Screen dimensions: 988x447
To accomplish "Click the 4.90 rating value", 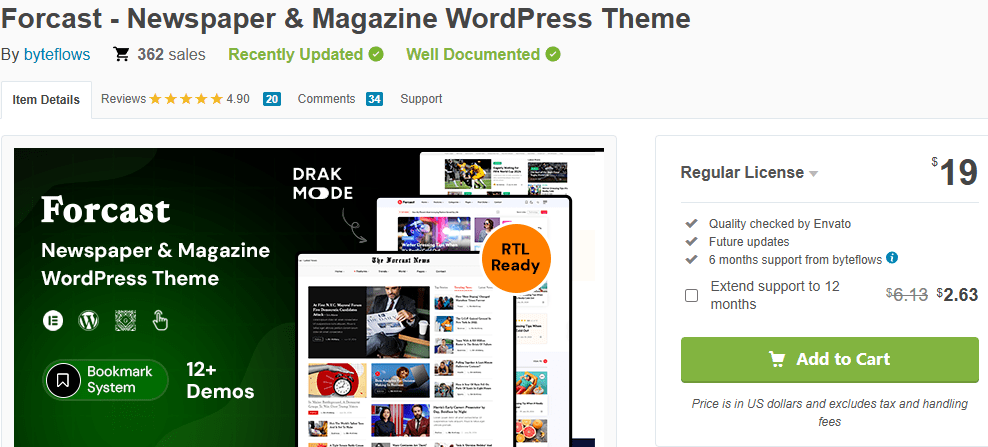I will (238, 99).
